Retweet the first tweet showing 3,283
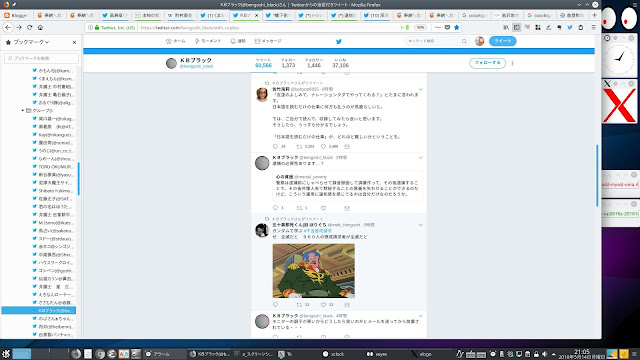This screenshot has width=640, height=360. (x=299, y=147)
